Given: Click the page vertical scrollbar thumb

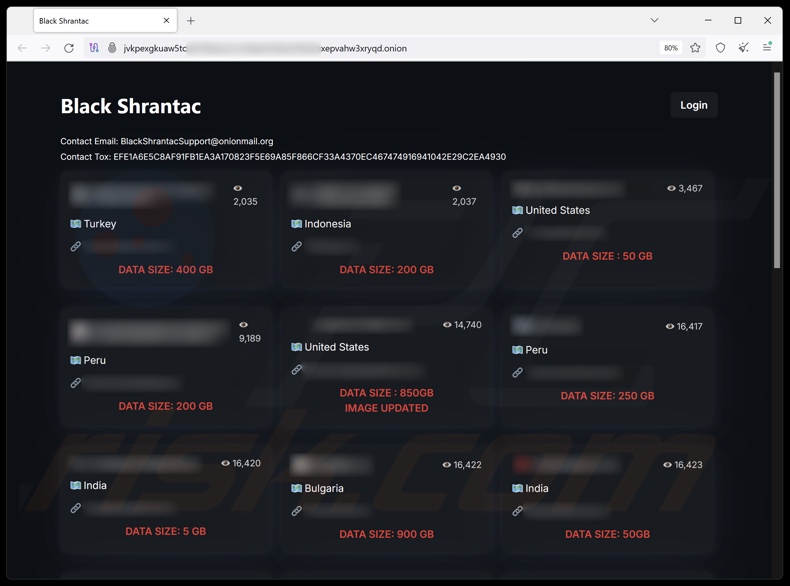Looking at the screenshot, I should (x=776, y=170).
